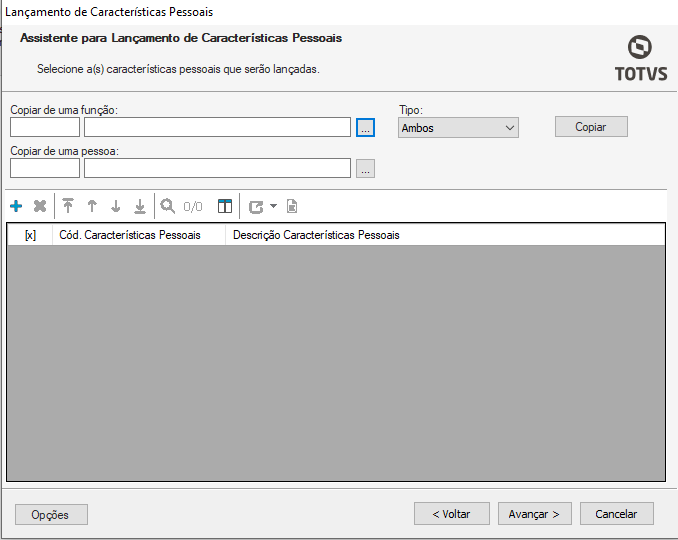Click the blue plus add record icon
The image size is (678, 540).
(16, 206)
